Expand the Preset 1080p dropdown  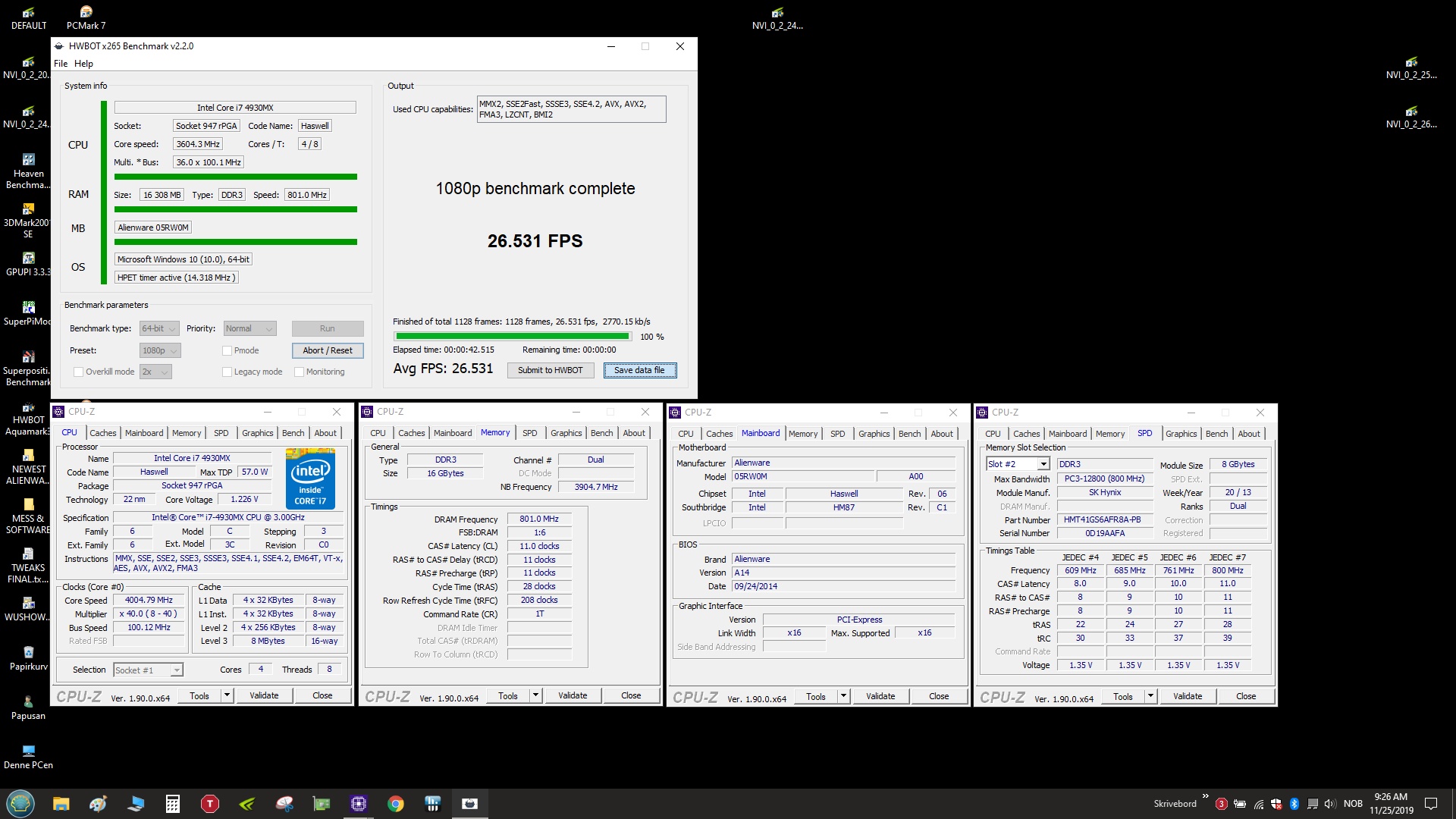coord(160,350)
